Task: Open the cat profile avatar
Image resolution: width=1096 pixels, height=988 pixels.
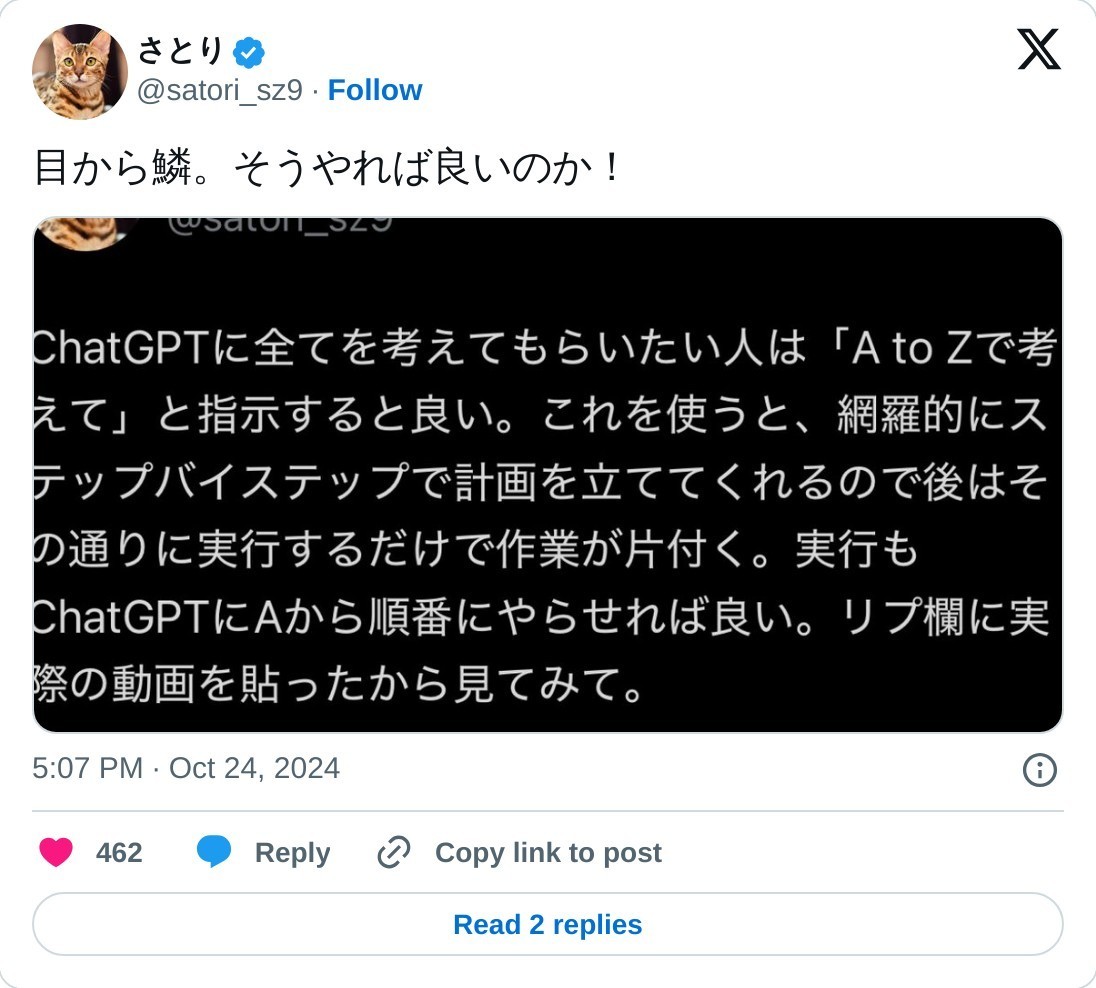Action: [x=80, y=72]
